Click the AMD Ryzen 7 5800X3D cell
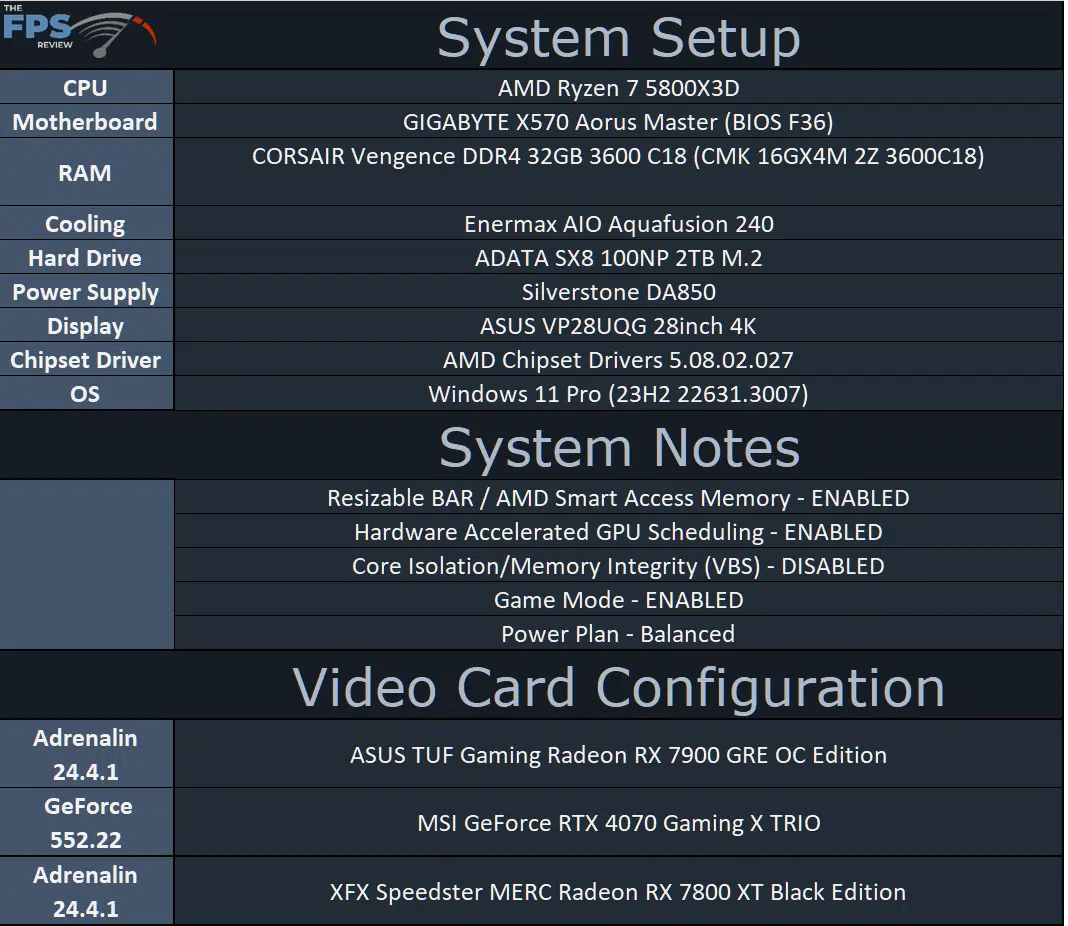 tap(618, 88)
